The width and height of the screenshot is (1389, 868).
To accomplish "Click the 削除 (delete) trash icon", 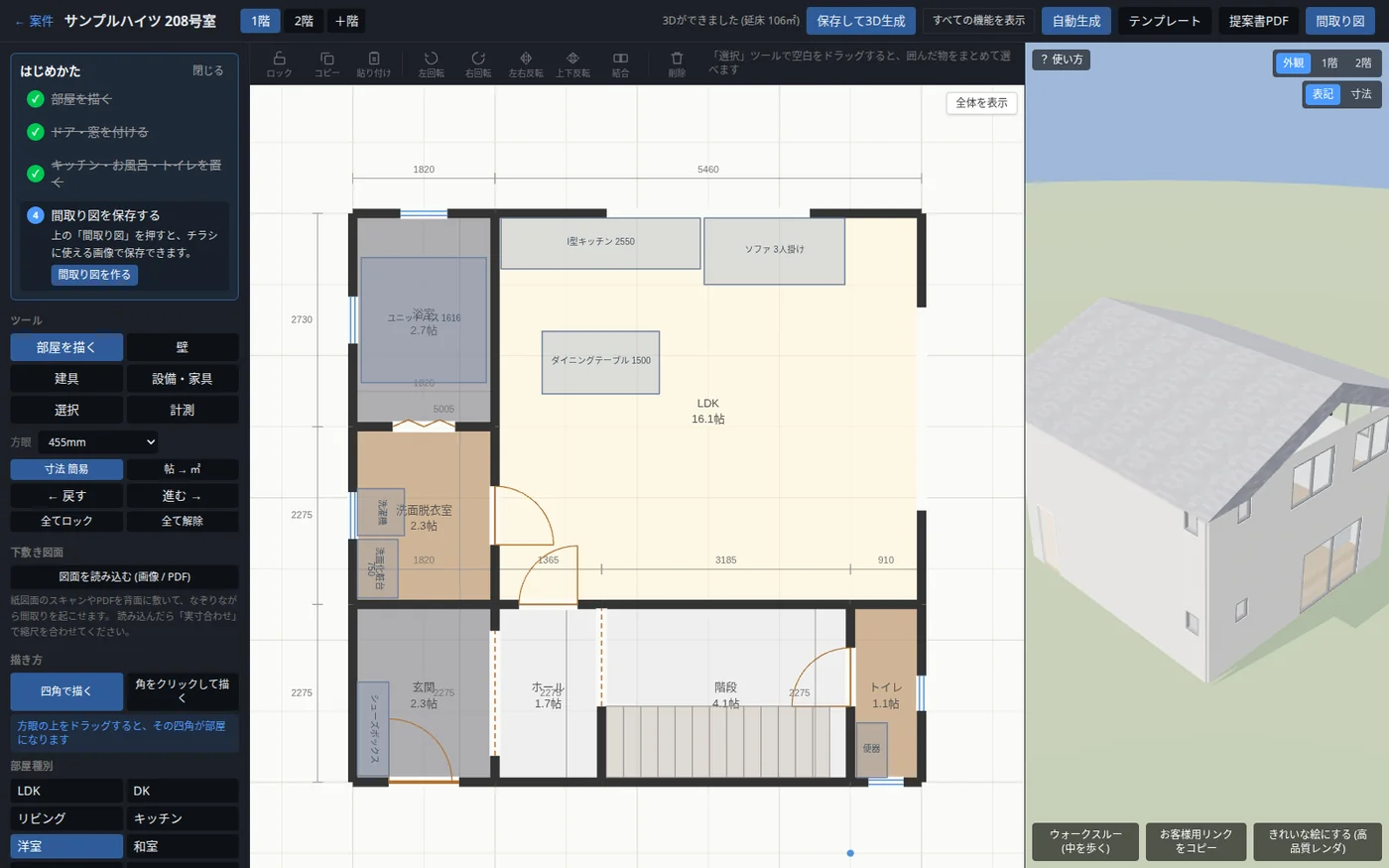I will [677, 63].
